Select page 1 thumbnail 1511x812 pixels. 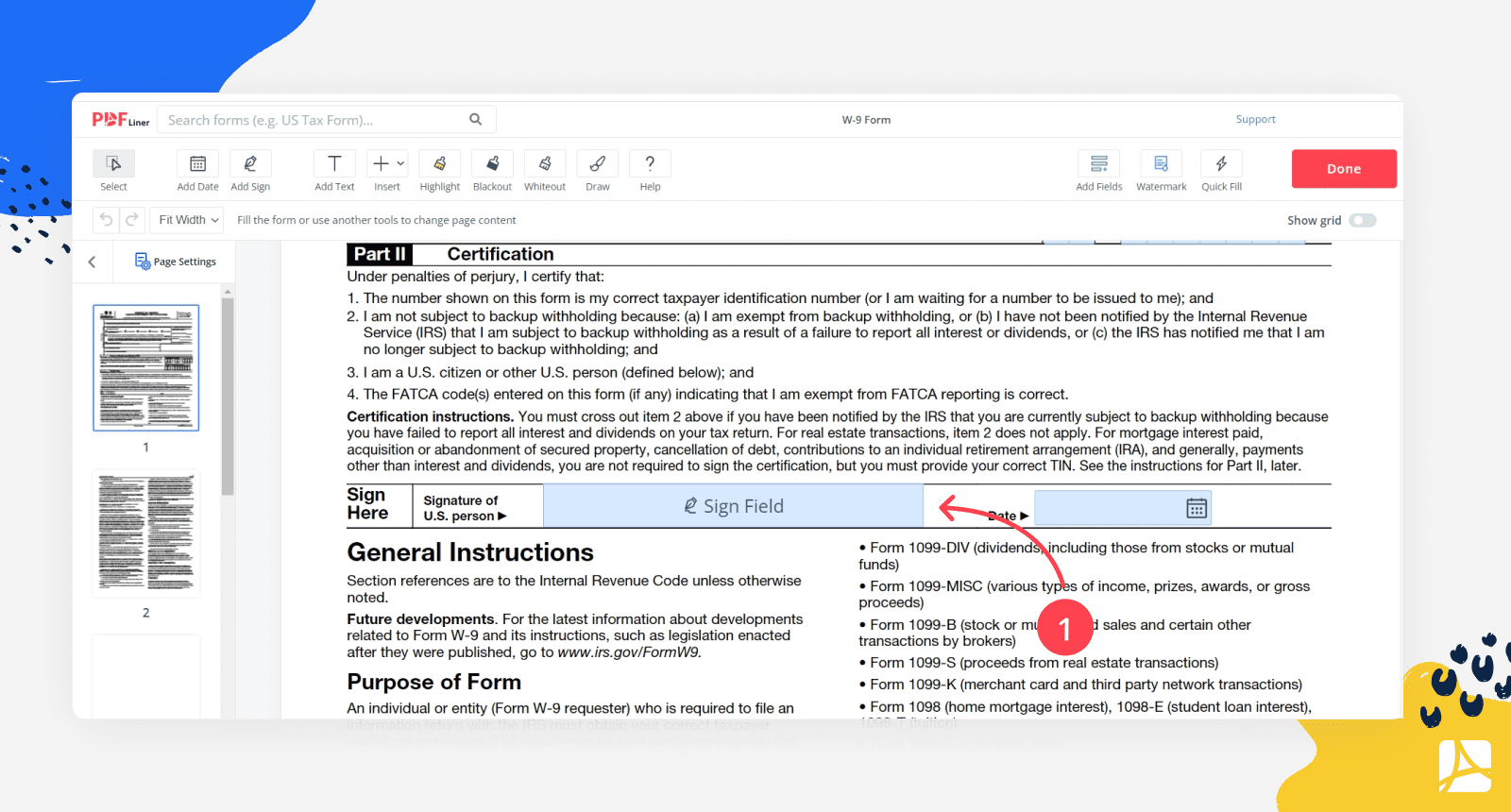pyautogui.click(x=145, y=367)
